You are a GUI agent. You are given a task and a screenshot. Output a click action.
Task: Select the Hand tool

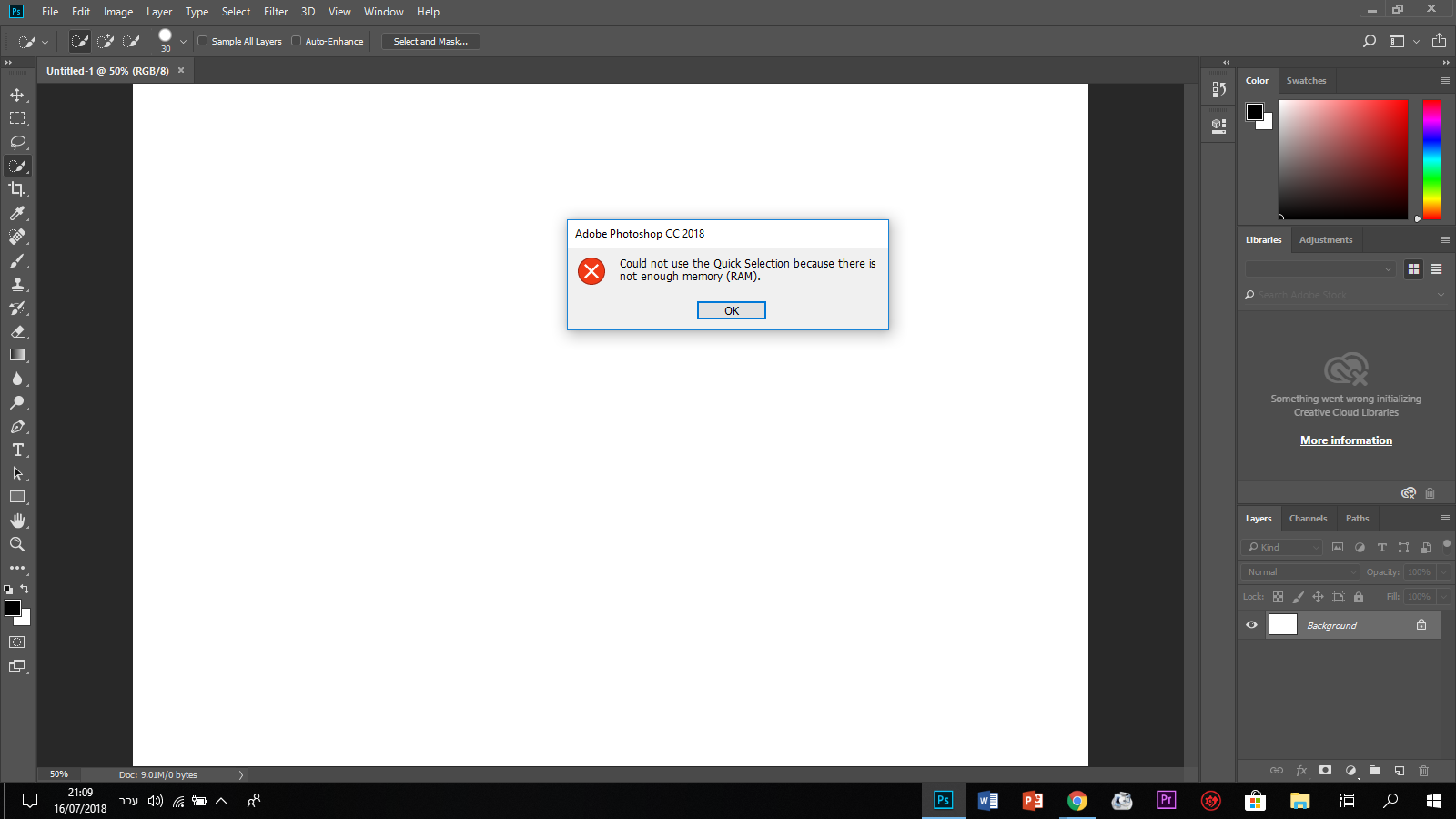pos(17,521)
